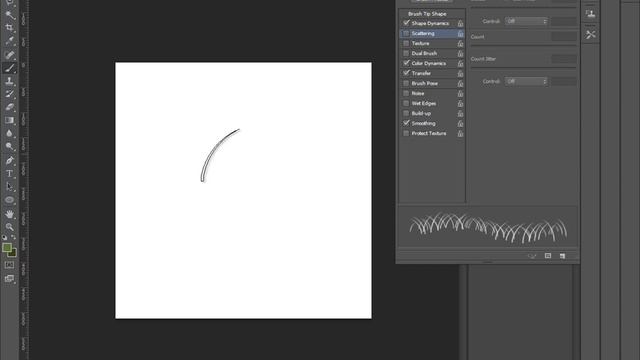Enable the Texture checkbox
This screenshot has width=640, height=360.
click(406, 43)
